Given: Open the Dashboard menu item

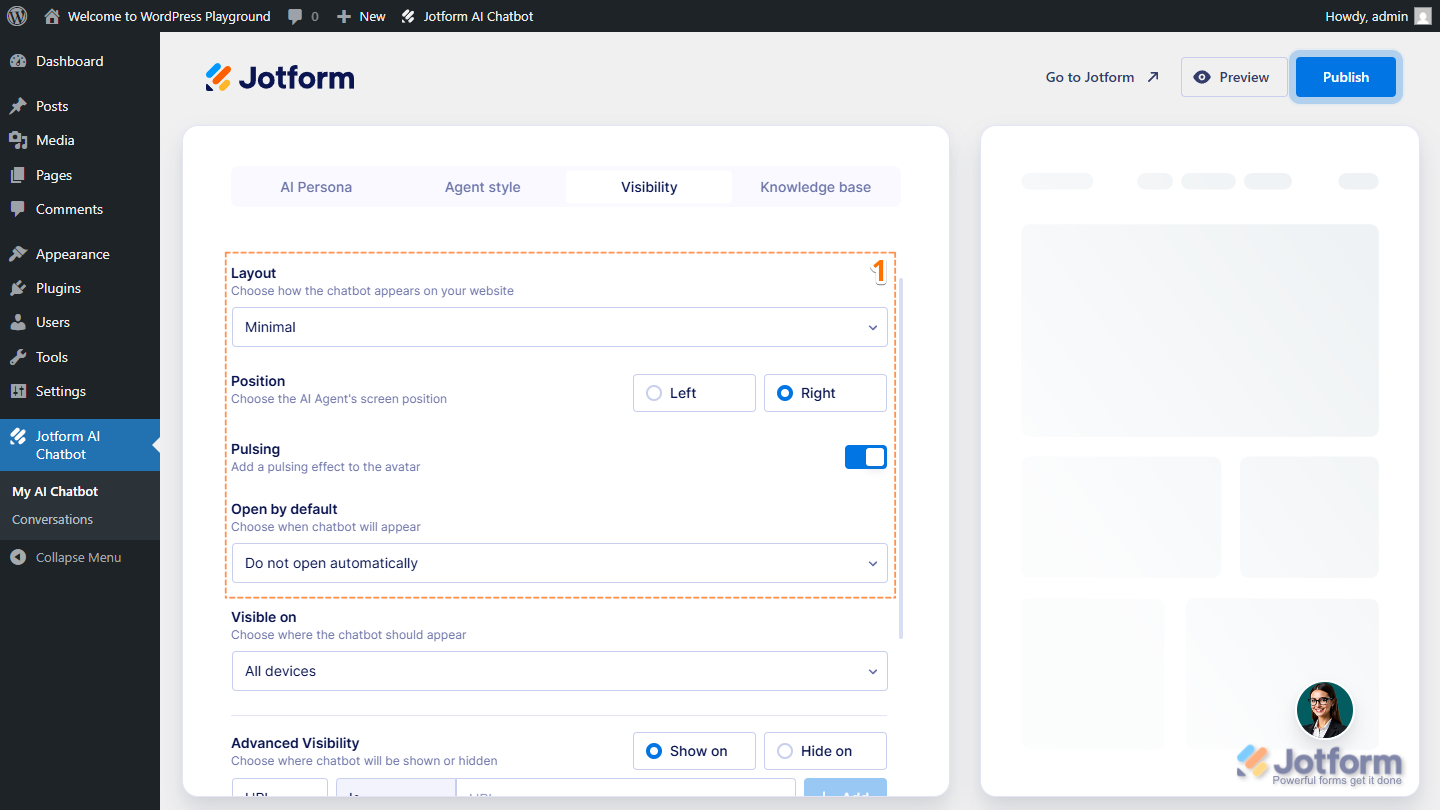Looking at the screenshot, I should [x=80, y=61].
